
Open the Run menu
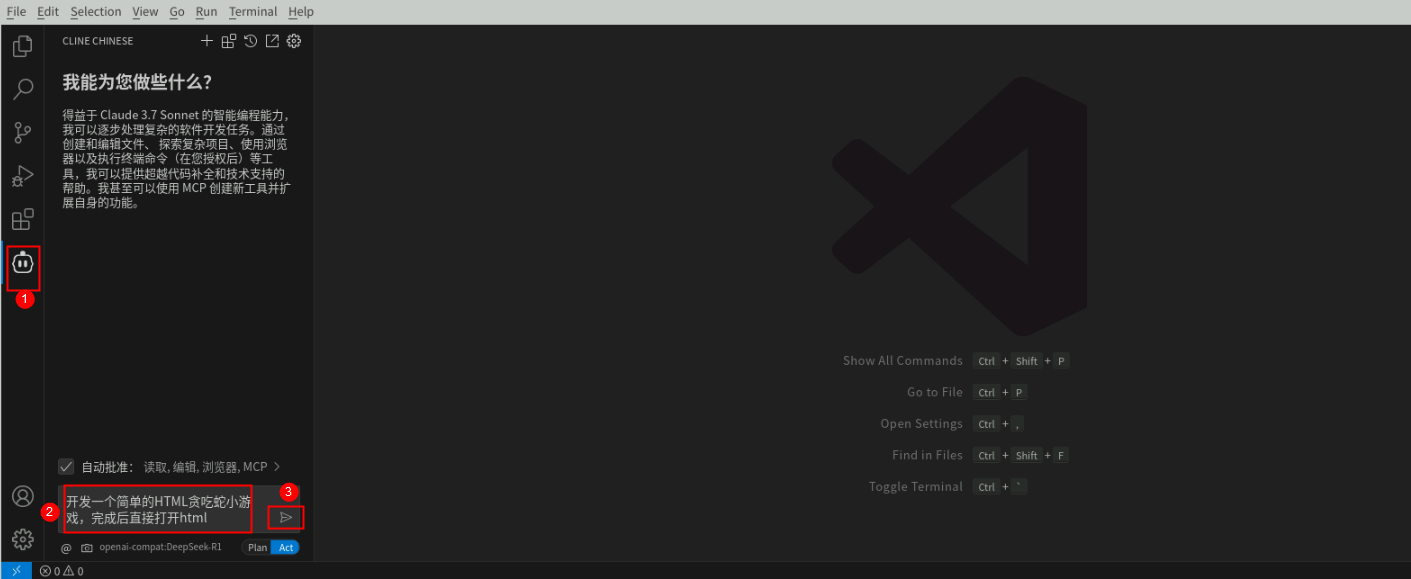(x=206, y=12)
